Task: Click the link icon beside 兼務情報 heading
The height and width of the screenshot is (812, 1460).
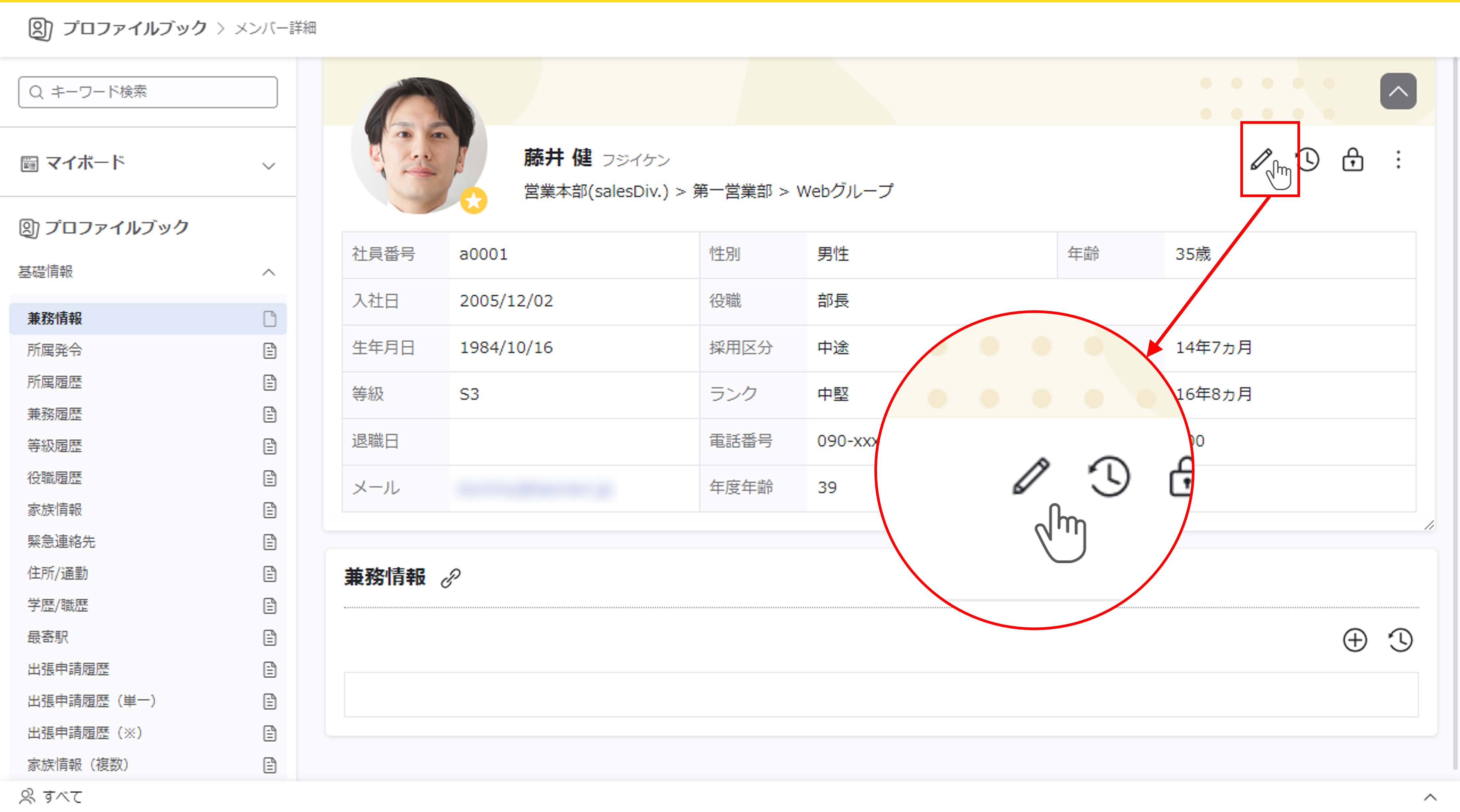Action: [451, 577]
